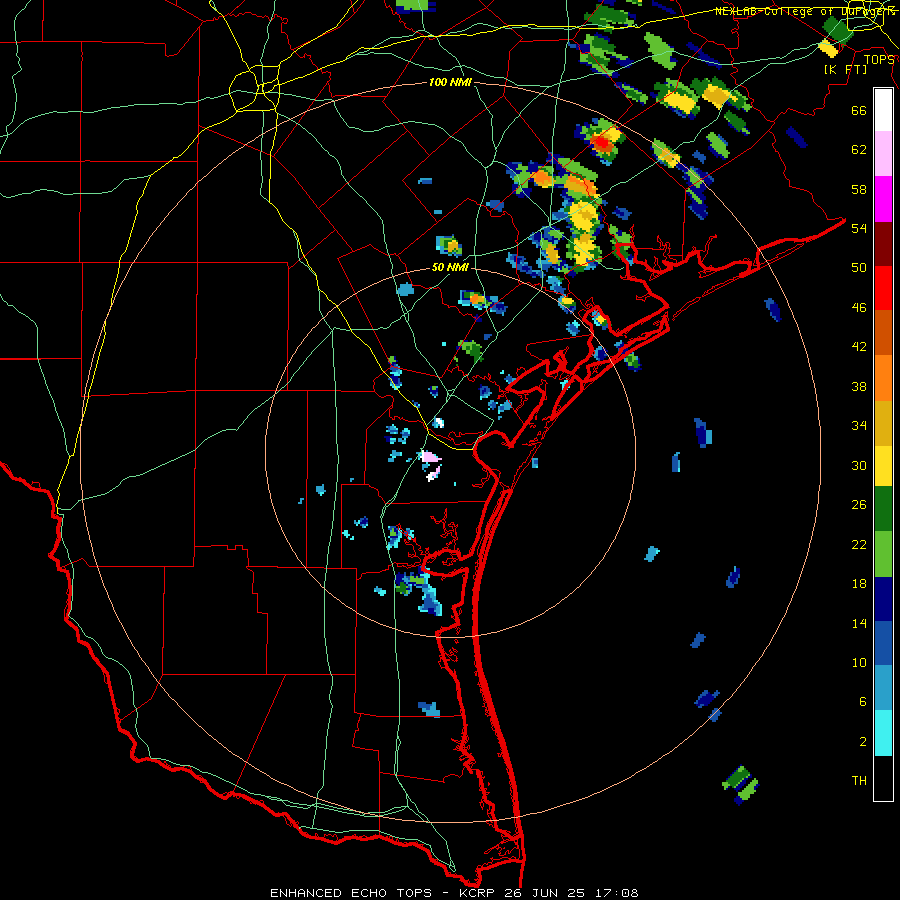Click the yellow swatch between 30 and 34
Viewport: 900px width, 900px height.
click(x=883, y=466)
